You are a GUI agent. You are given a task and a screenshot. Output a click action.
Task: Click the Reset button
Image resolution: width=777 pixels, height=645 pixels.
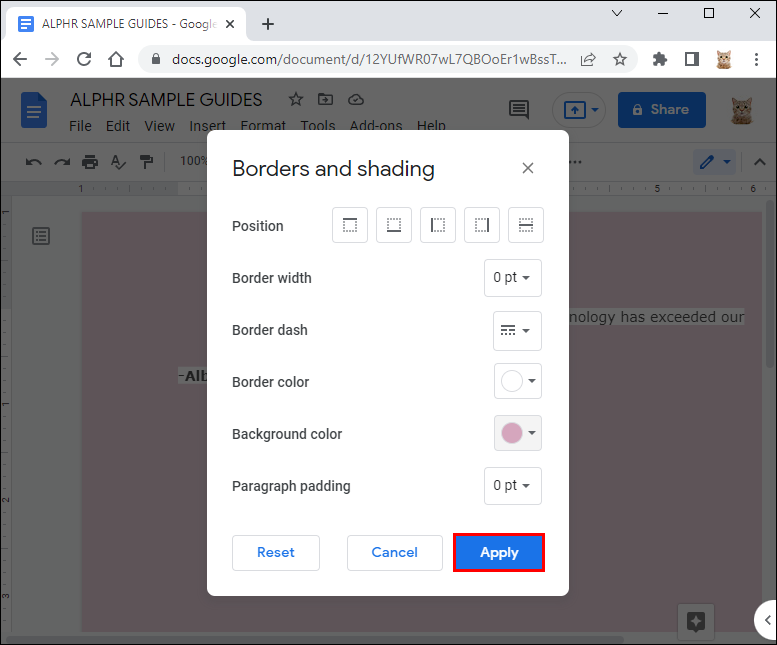[276, 553]
